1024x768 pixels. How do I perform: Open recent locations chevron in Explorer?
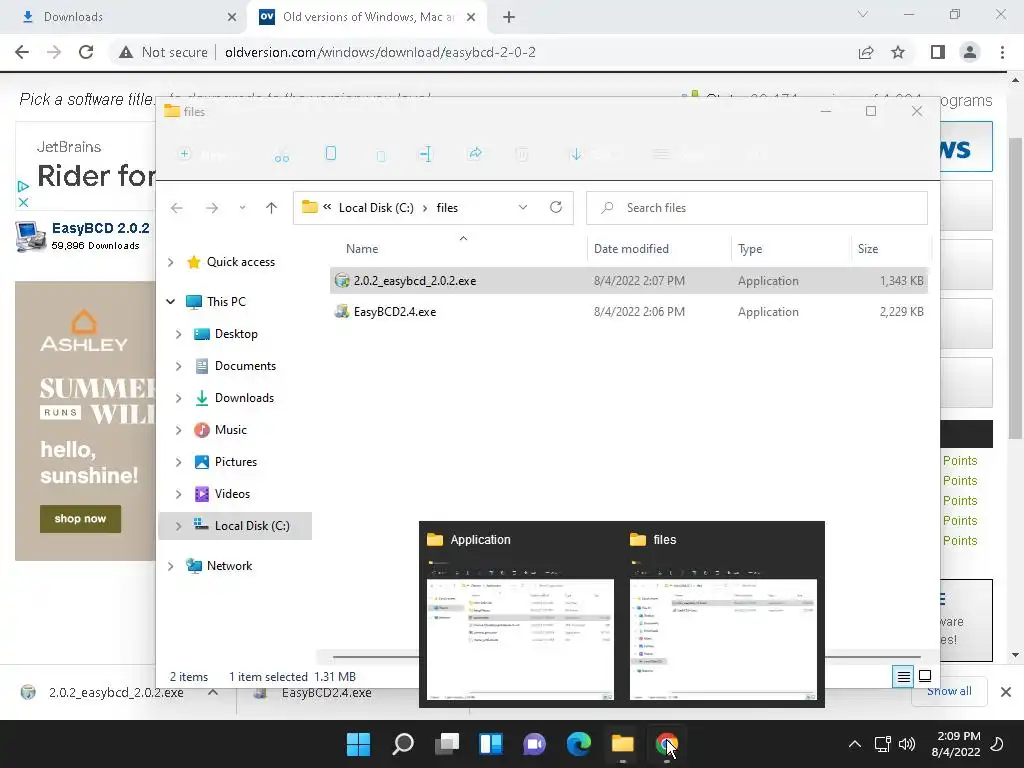(242, 208)
